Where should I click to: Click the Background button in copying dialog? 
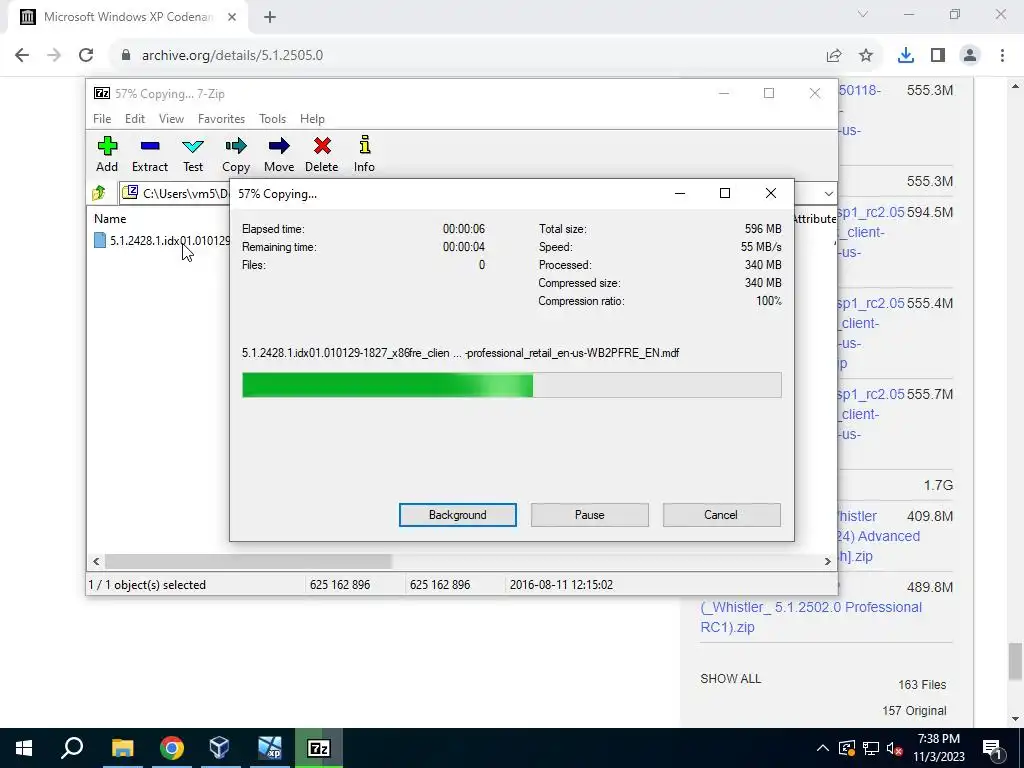tap(458, 515)
